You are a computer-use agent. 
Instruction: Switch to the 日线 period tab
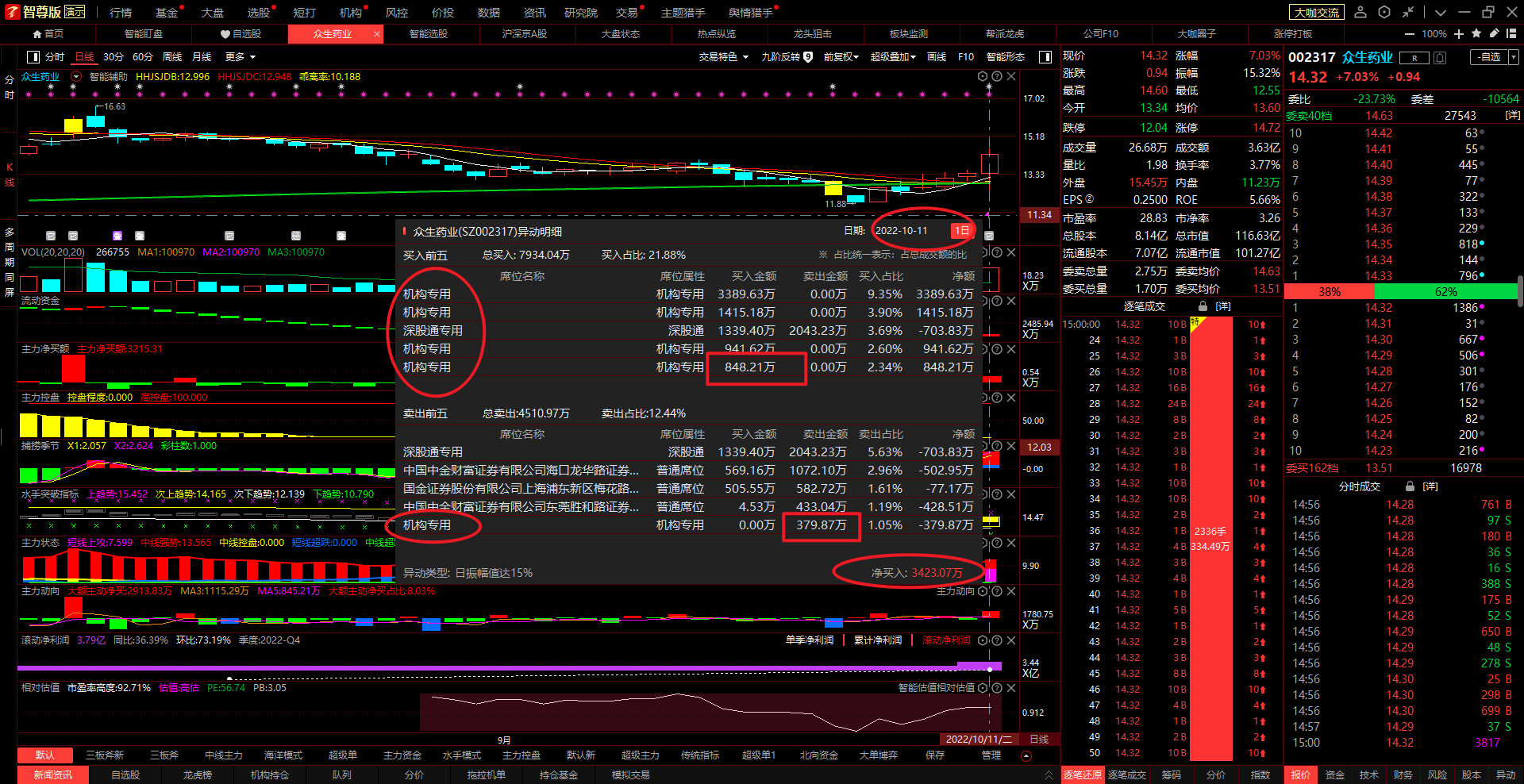coord(84,57)
